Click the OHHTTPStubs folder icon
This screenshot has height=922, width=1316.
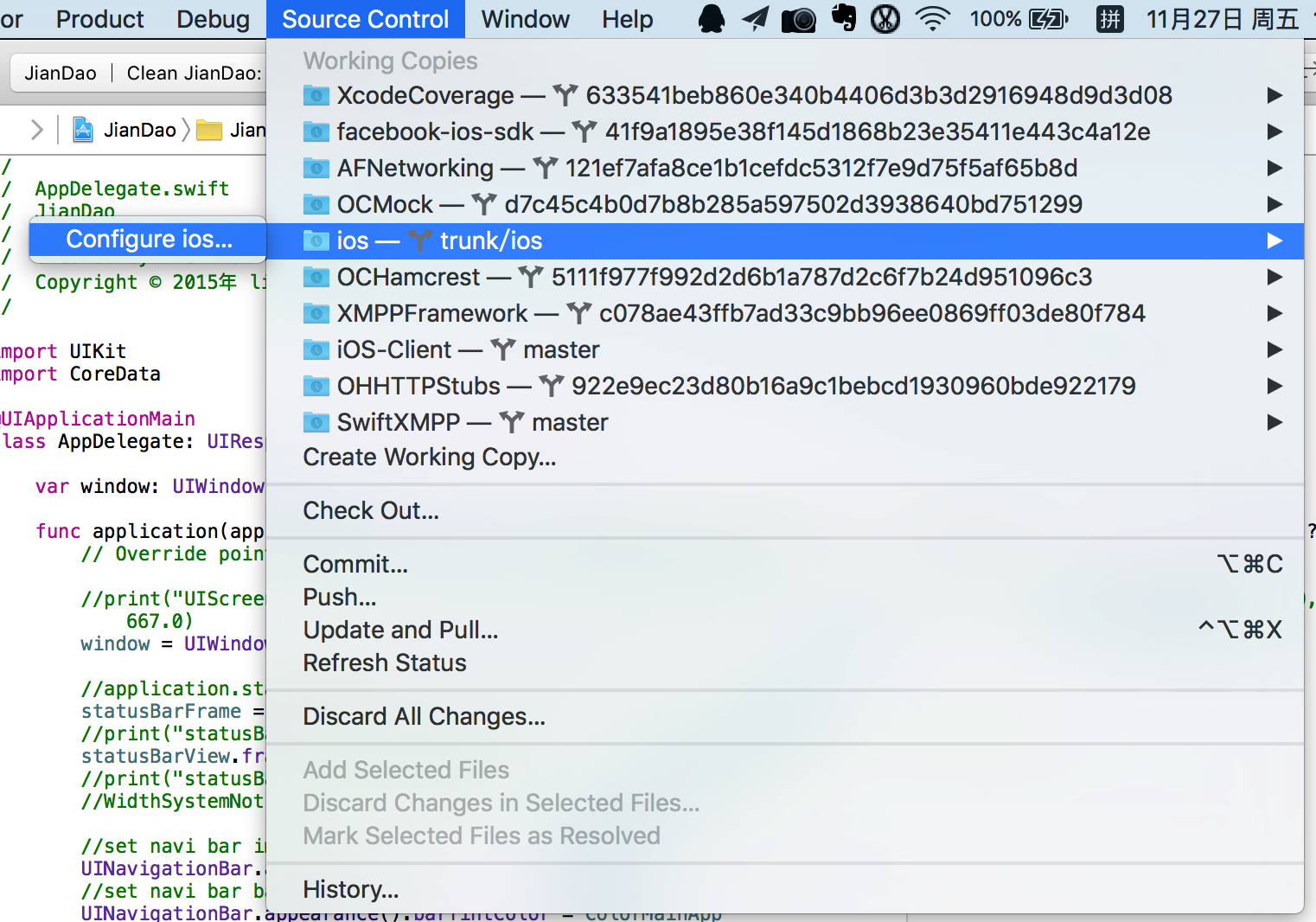316,386
